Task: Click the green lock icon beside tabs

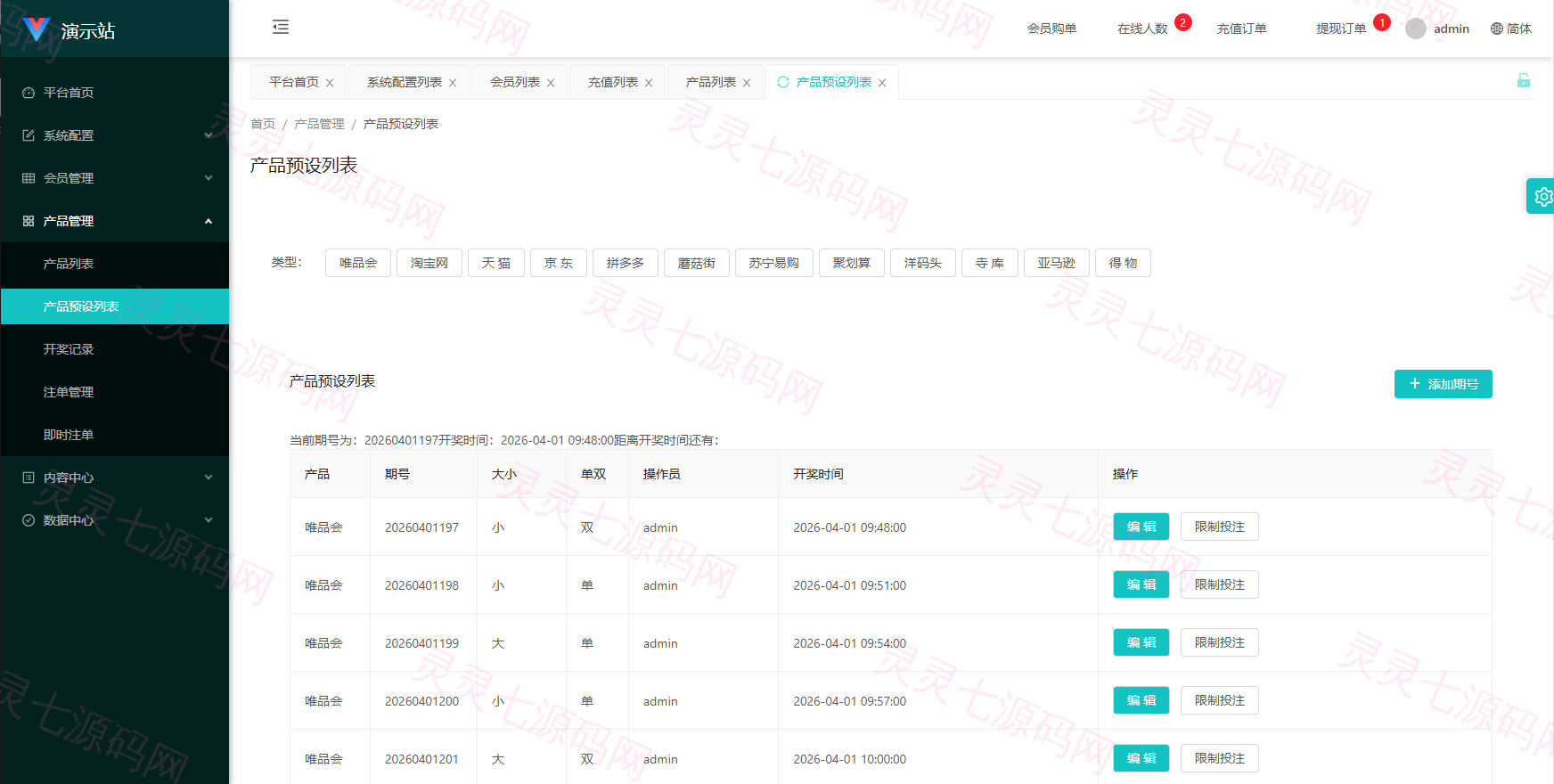Action: pyautogui.click(x=1524, y=81)
